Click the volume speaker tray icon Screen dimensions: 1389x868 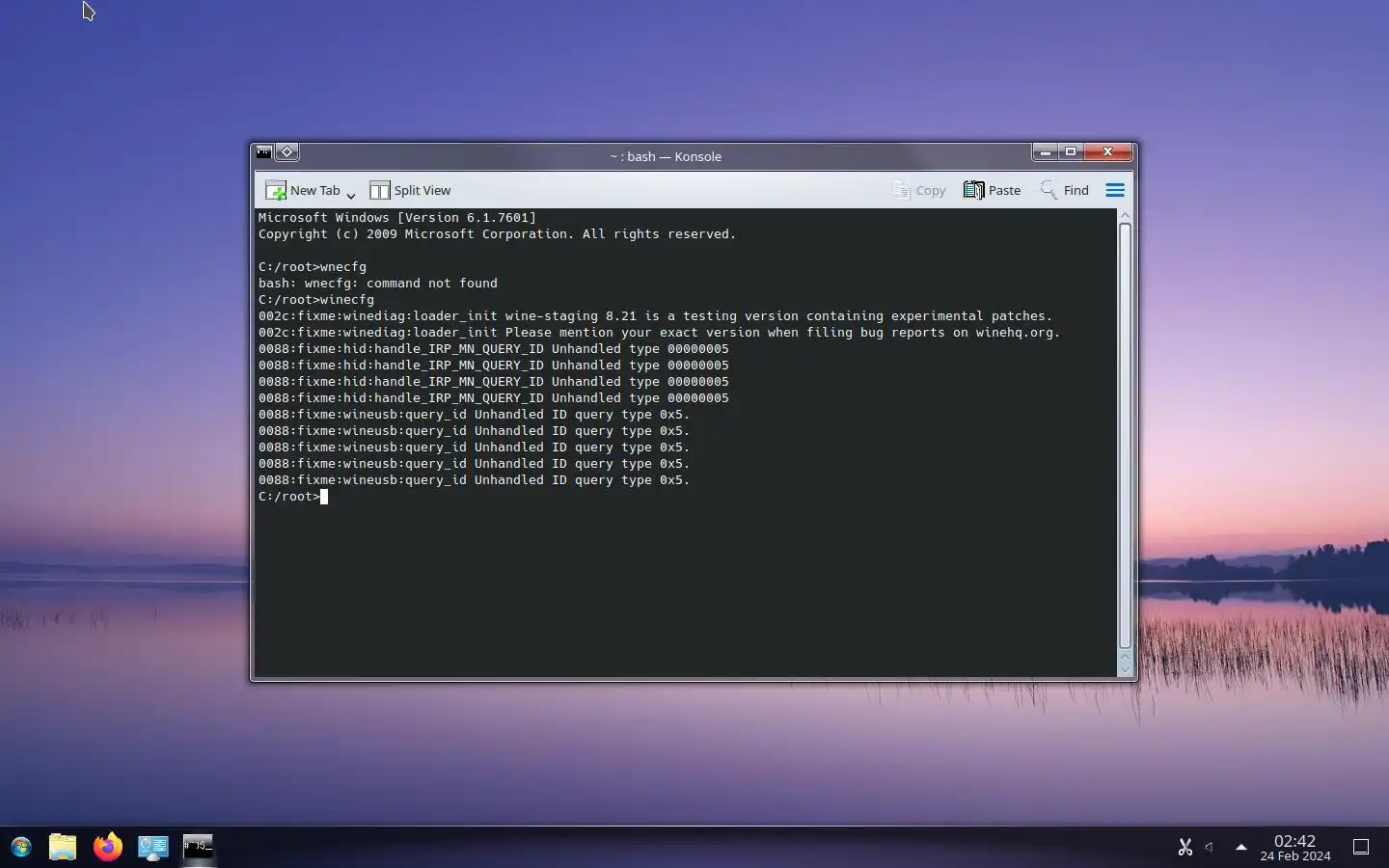1210,847
